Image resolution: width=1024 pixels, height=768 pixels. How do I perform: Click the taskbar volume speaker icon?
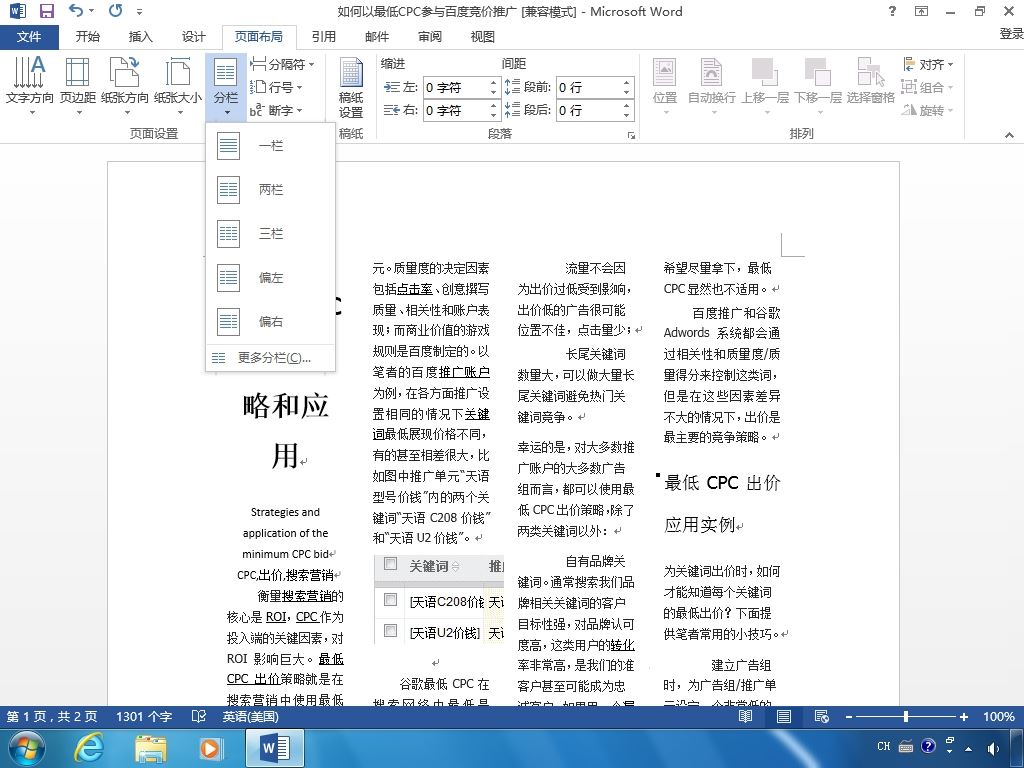[994, 748]
